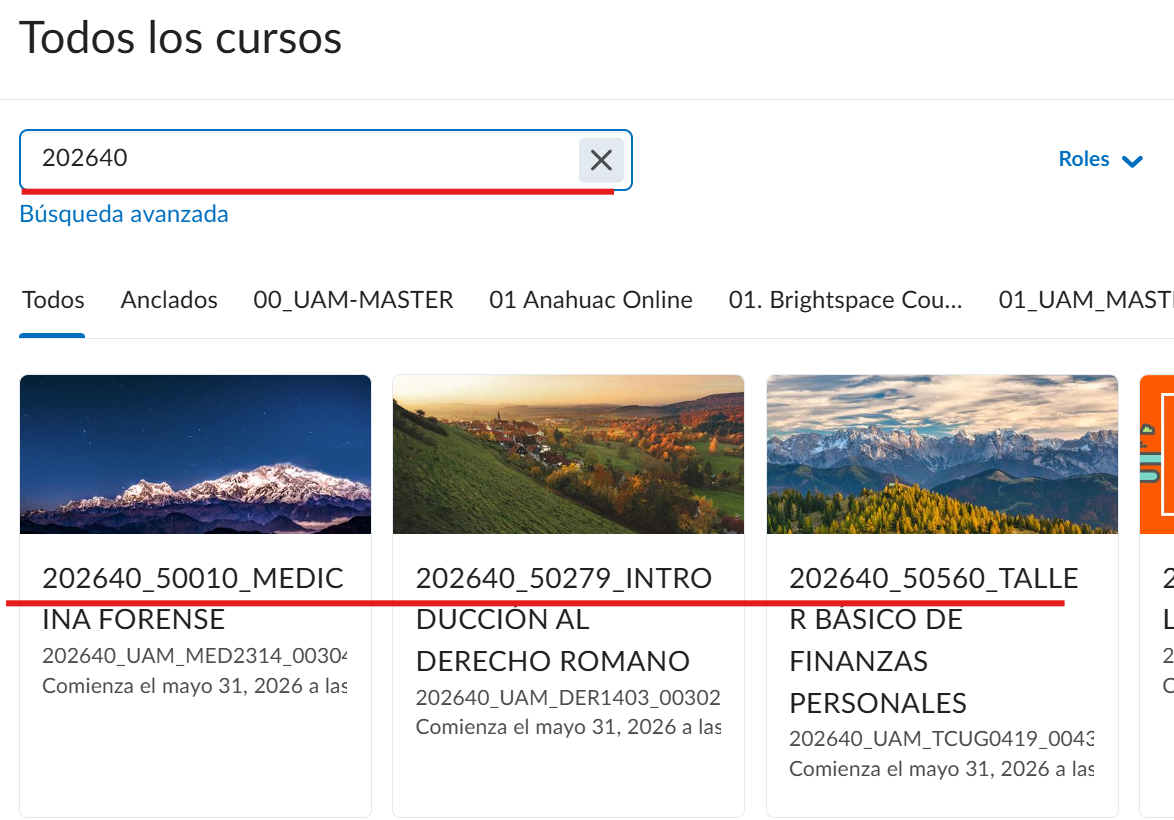
Task: Switch to the 01_UAM_MAST tab
Action: pyautogui.click(x=1086, y=300)
